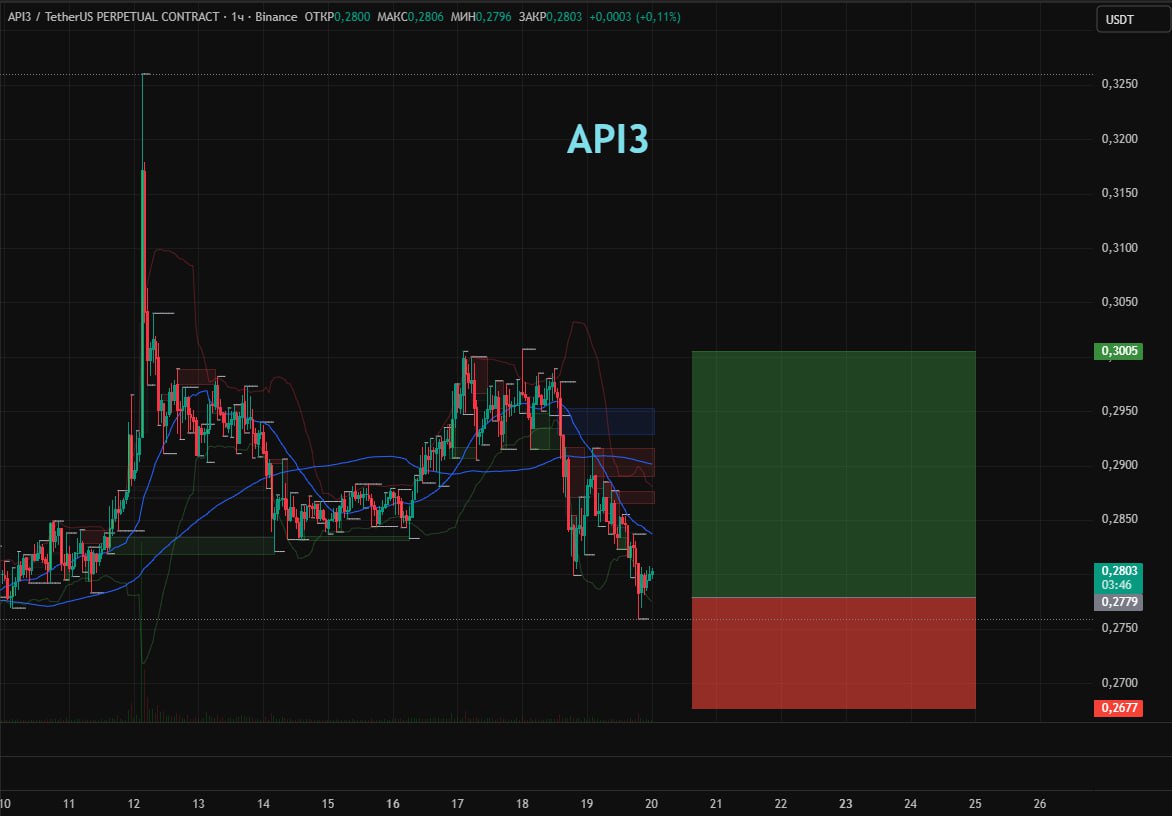Viewport: 1172px width, 816px height.
Task: Click the Binance exchange name in the header
Action: (276, 16)
